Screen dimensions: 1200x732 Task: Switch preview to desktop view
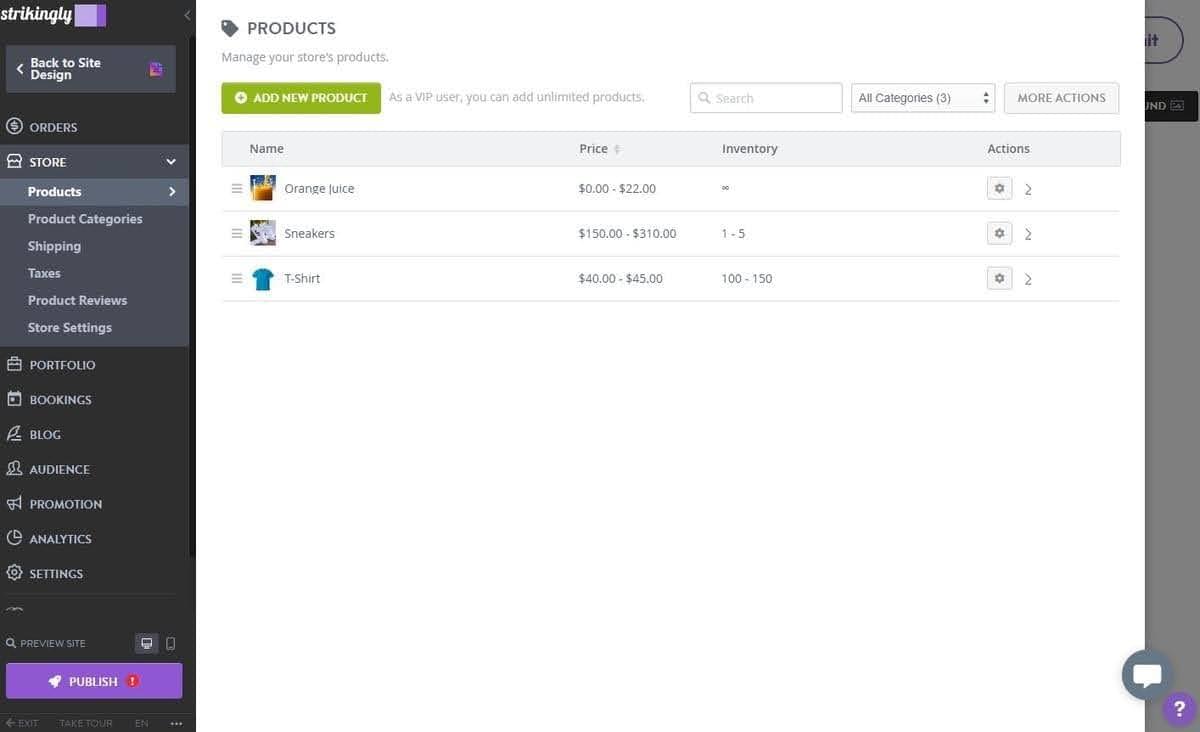[x=146, y=643]
